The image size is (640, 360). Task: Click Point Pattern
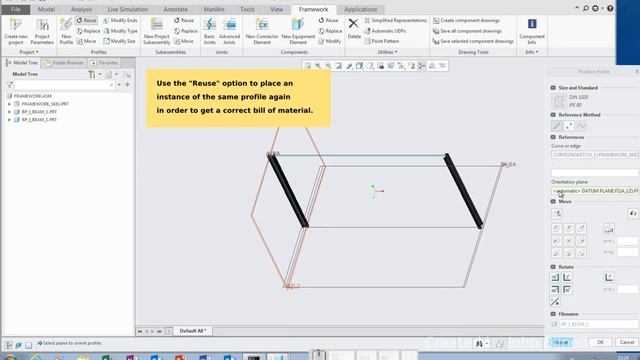[381, 41]
